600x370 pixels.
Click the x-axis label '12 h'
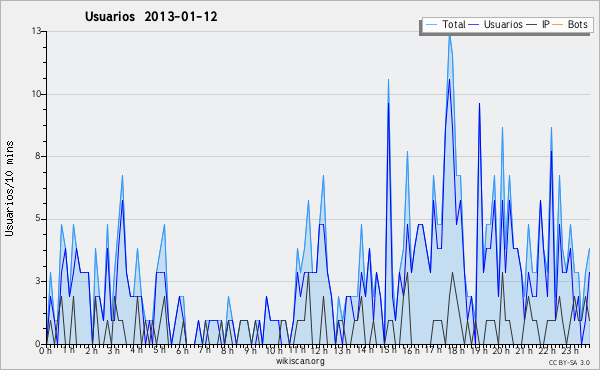pos(319,350)
